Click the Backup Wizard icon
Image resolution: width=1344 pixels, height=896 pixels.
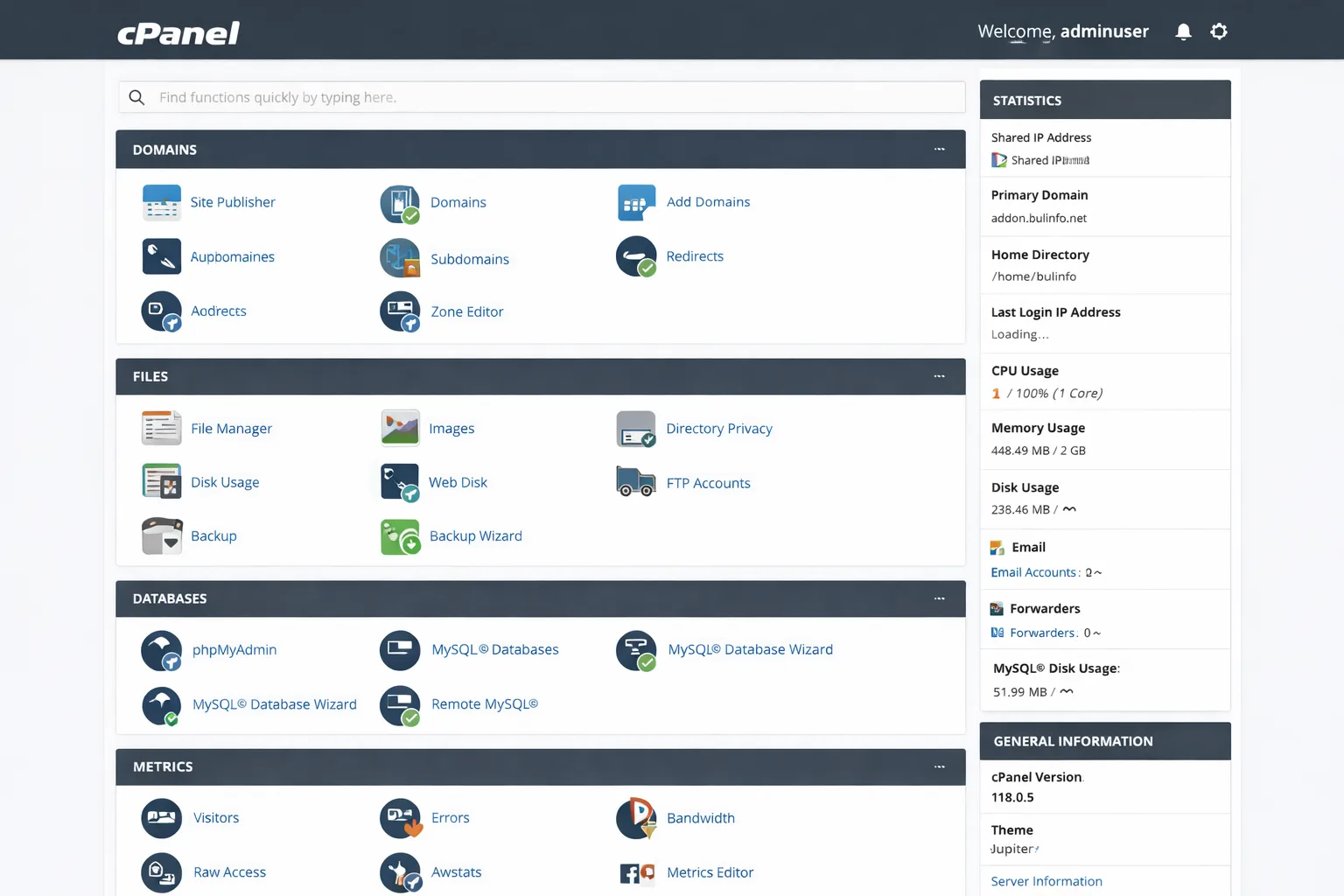[x=400, y=536]
